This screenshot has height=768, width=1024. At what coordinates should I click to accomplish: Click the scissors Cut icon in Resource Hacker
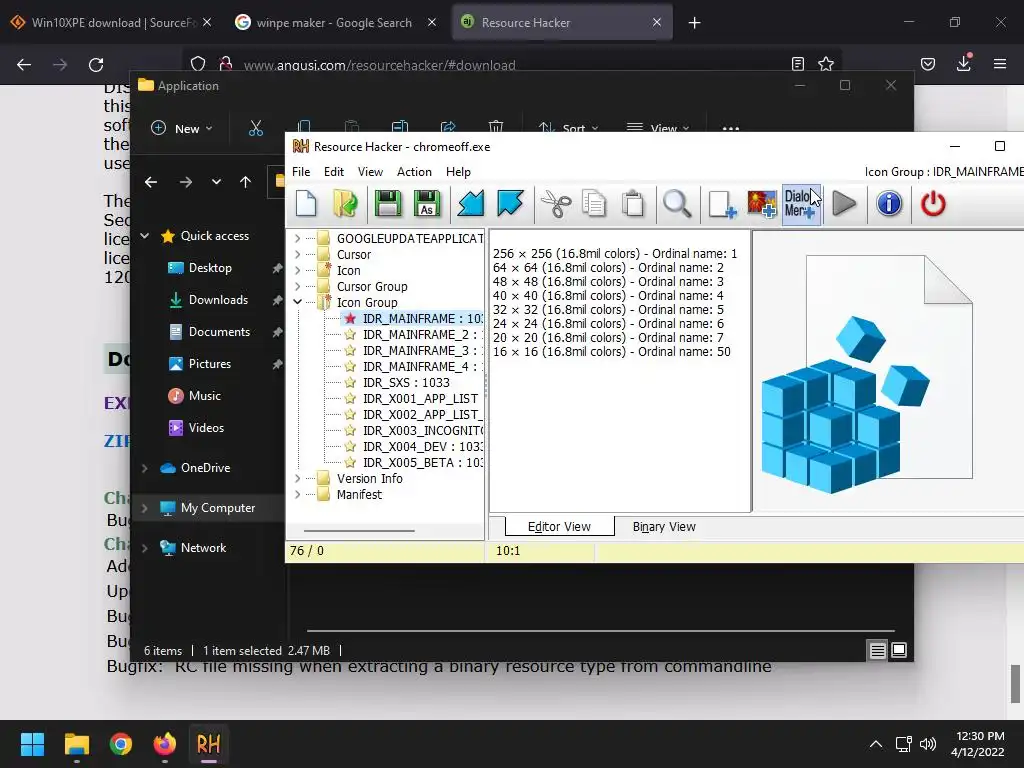click(556, 204)
